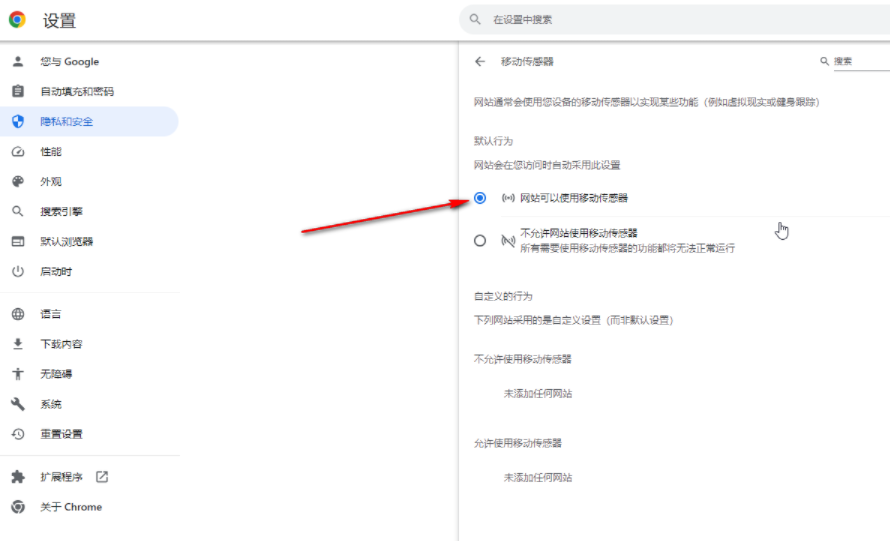Click the search icon next to 搜索 in 移动传感器 header
890x541 pixels.
pyautogui.click(x=824, y=61)
